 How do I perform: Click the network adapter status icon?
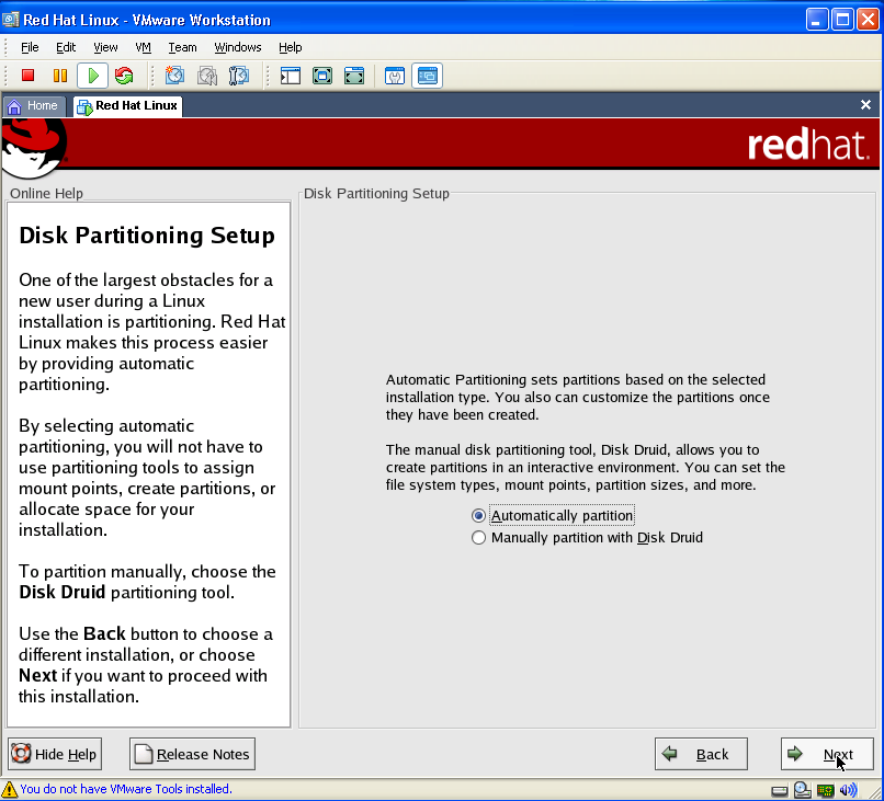[826, 790]
